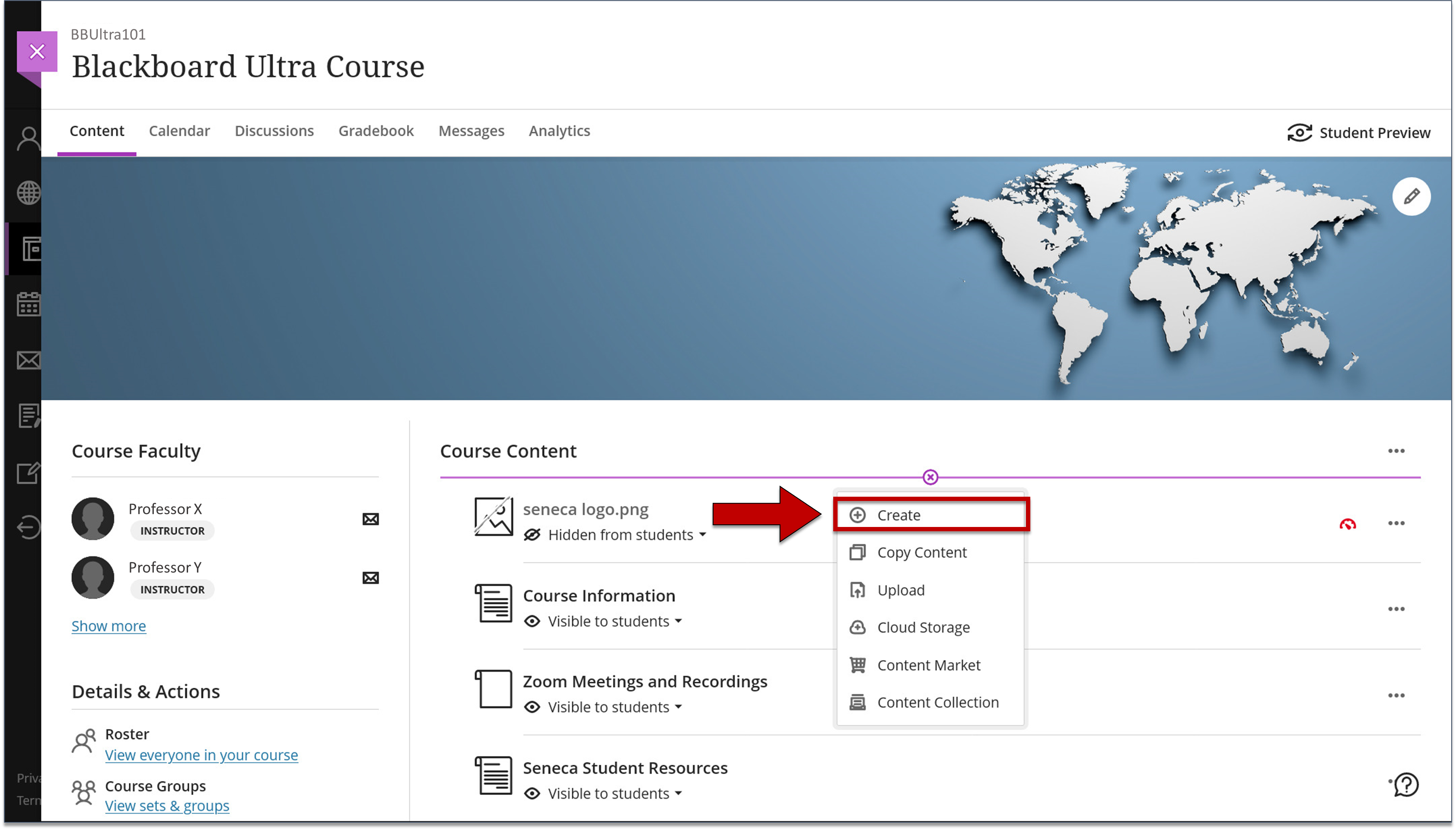Open the Courses icon in sidebar
The image size is (1456, 830).
(32, 249)
